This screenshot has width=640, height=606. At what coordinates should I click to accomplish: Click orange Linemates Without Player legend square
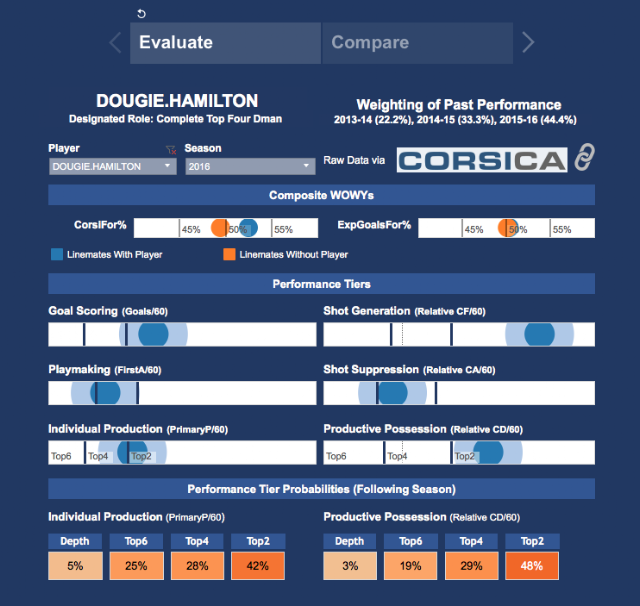pos(229,254)
